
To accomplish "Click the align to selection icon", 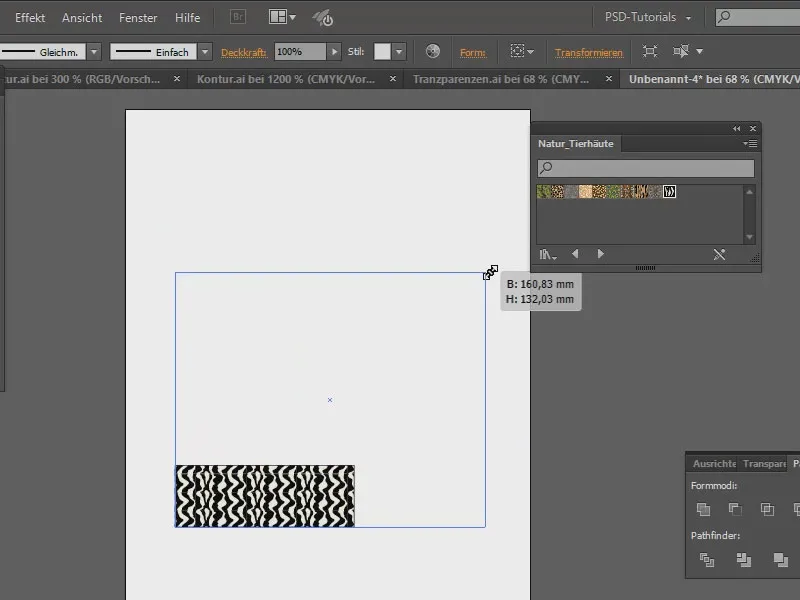I will (517, 51).
